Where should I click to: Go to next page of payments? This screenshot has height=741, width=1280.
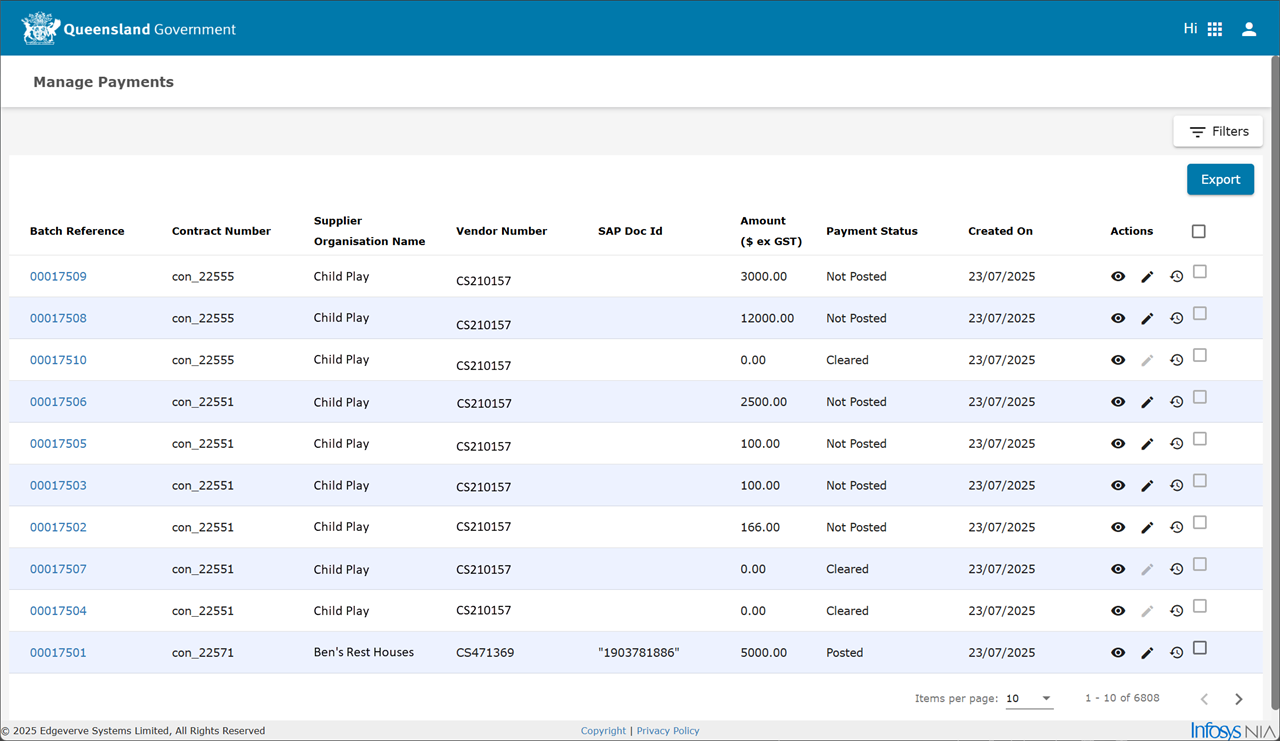click(x=1239, y=699)
